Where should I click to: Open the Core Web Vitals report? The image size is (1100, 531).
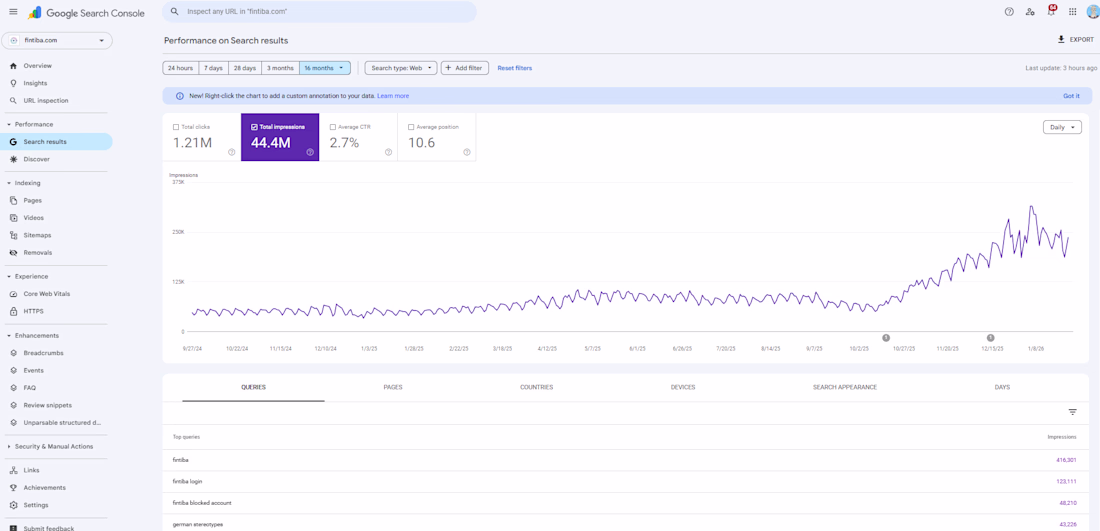pos(46,294)
